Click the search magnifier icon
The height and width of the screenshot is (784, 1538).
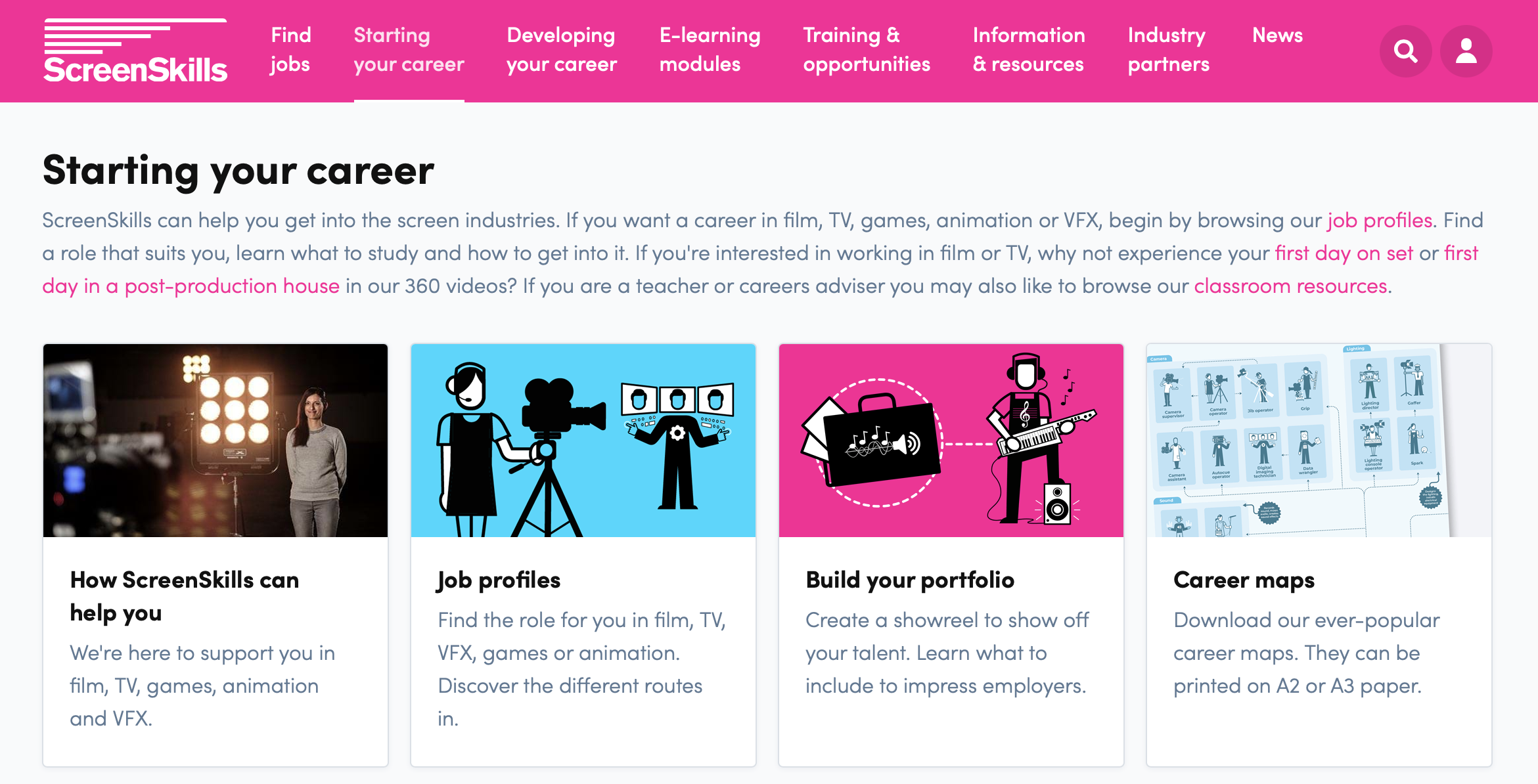[x=1405, y=51]
